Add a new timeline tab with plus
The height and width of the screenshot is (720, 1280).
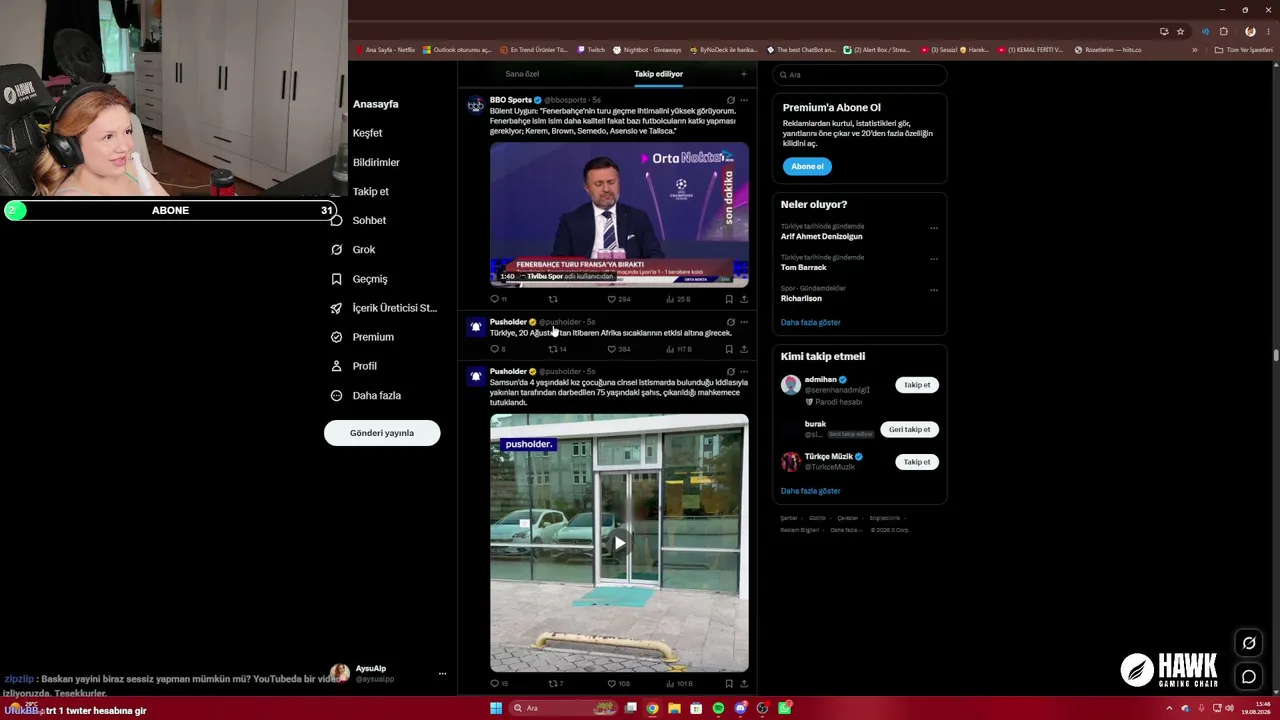click(743, 74)
